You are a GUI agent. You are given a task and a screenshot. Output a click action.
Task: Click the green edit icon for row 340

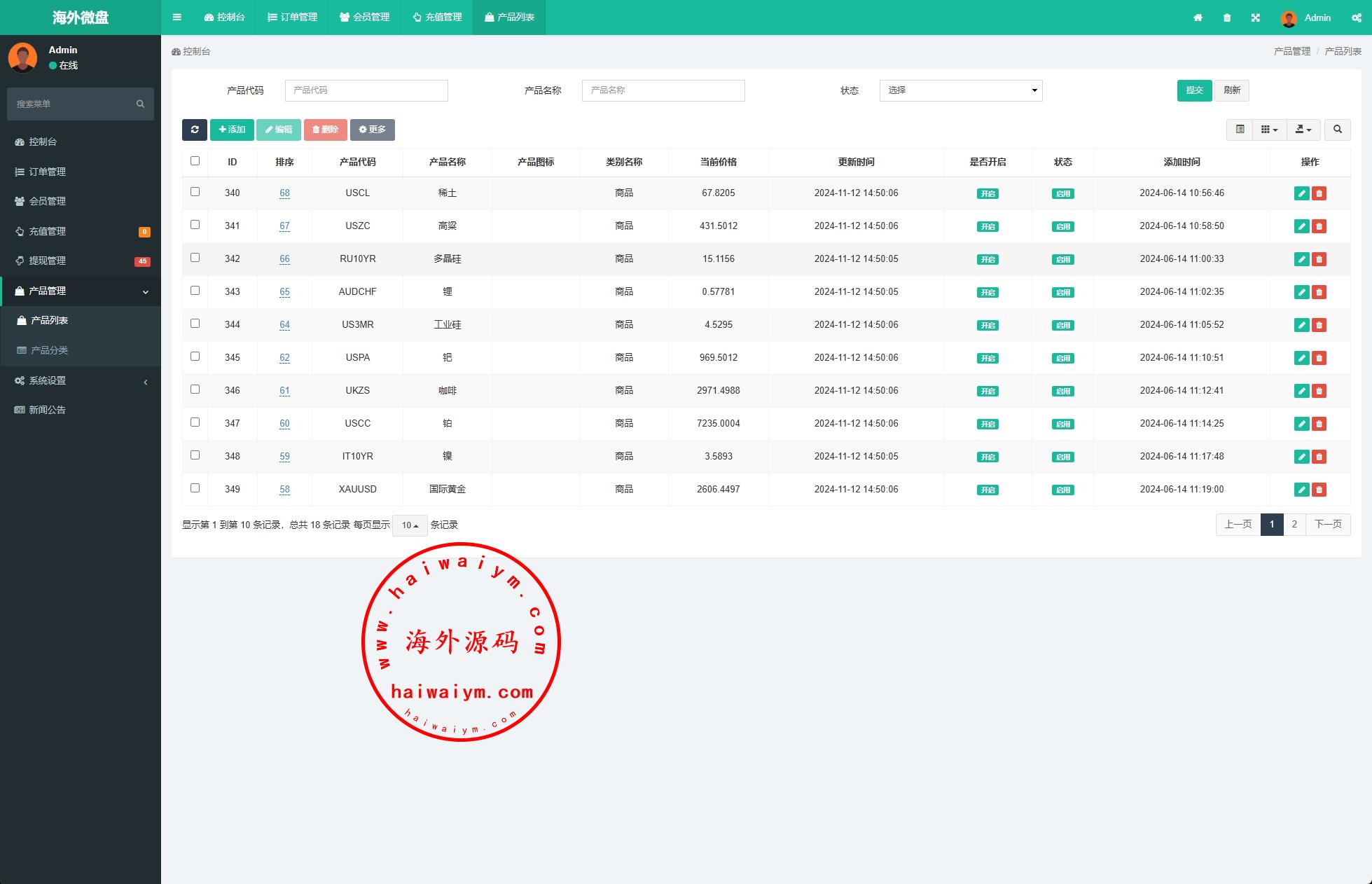(x=1301, y=193)
